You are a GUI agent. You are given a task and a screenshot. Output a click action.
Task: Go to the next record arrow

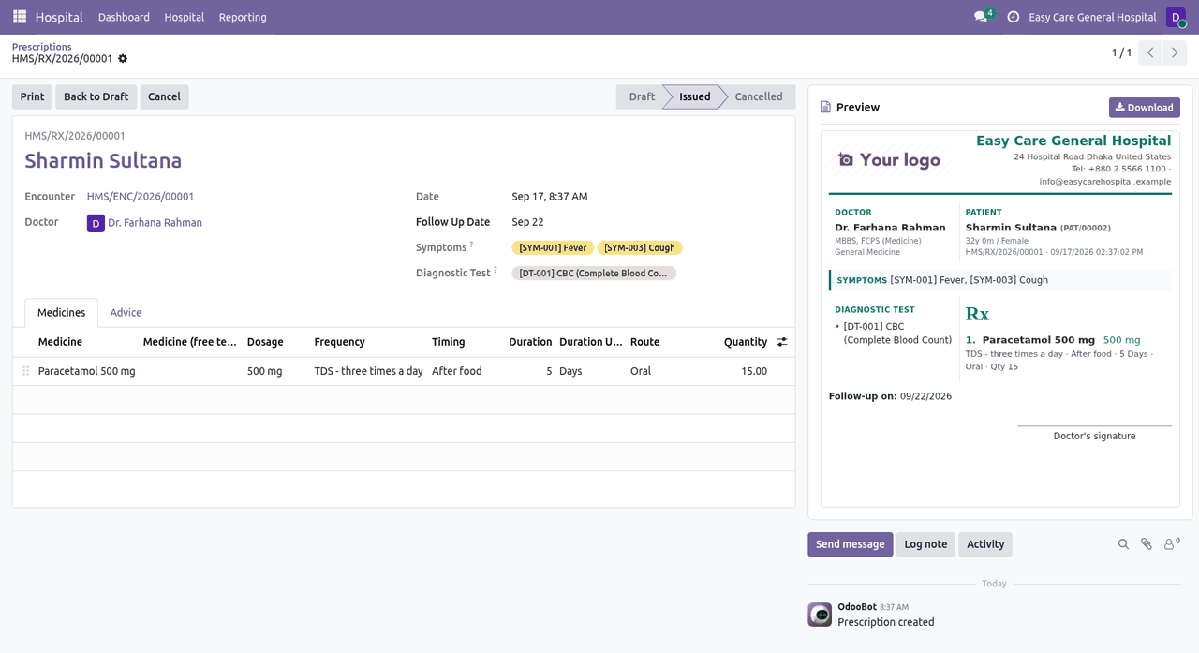tap(1175, 53)
